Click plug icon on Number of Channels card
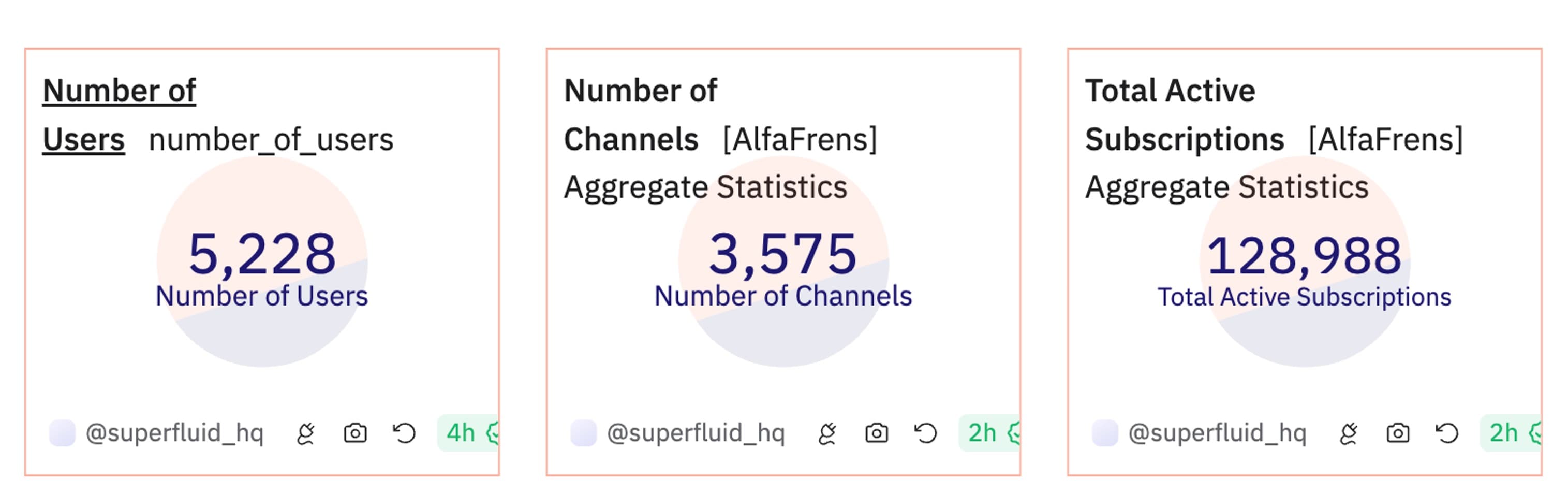1568x494 pixels. [827, 433]
